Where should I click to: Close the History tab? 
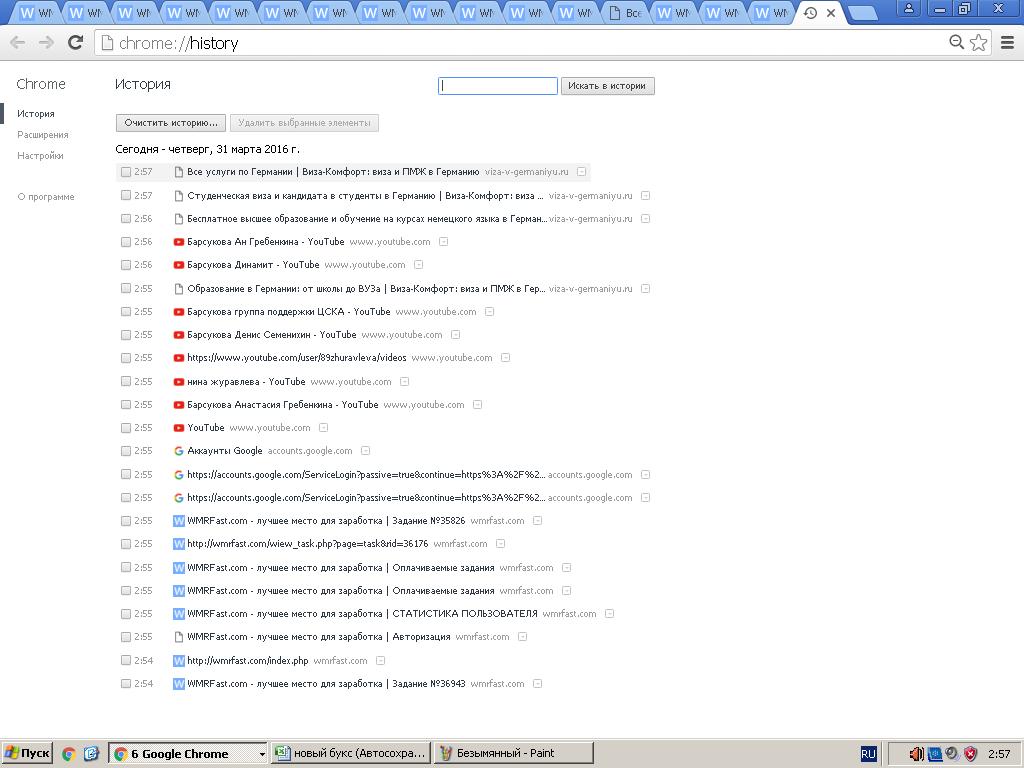click(x=831, y=13)
